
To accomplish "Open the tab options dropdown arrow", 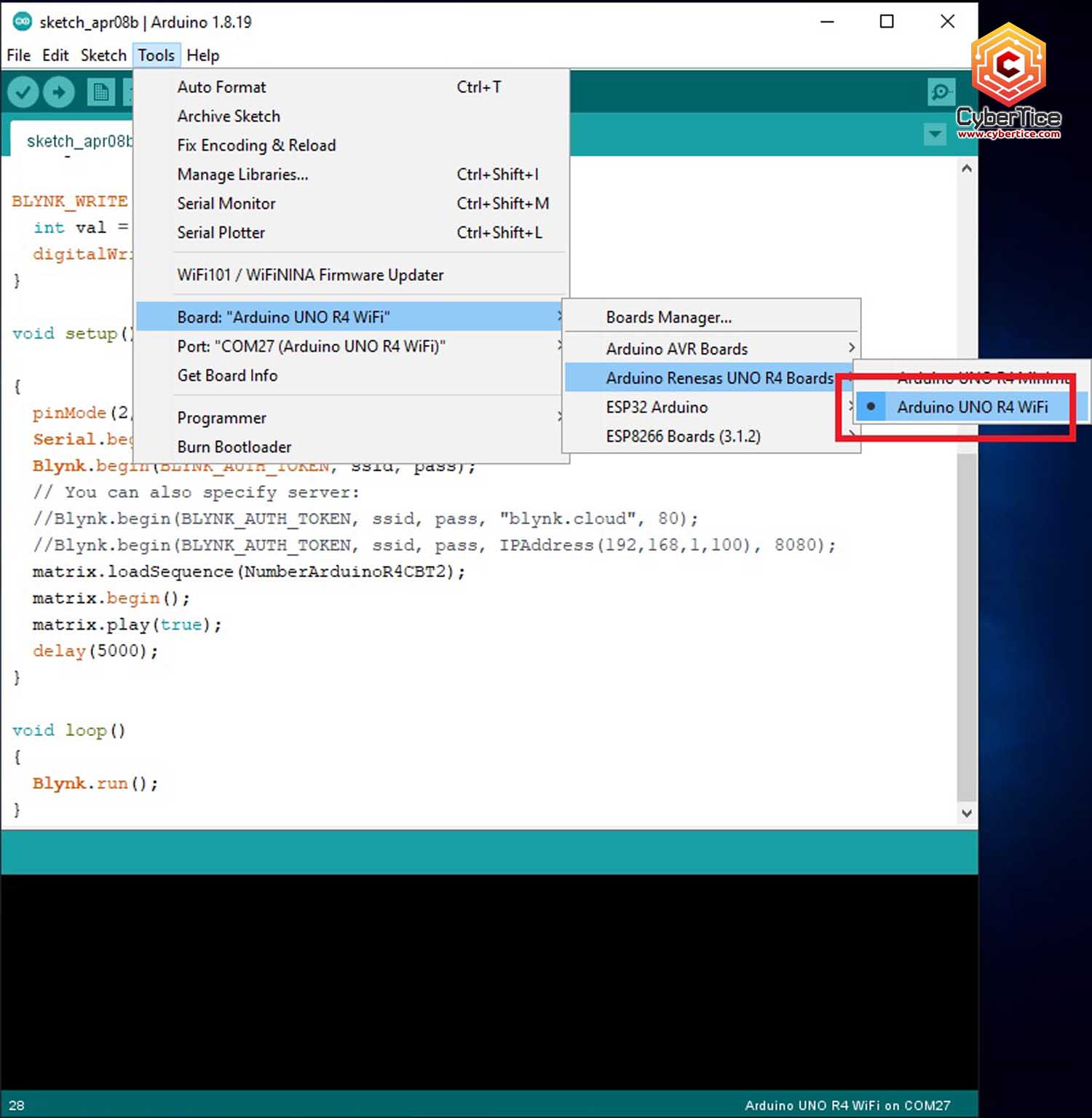I will [x=935, y=134].
